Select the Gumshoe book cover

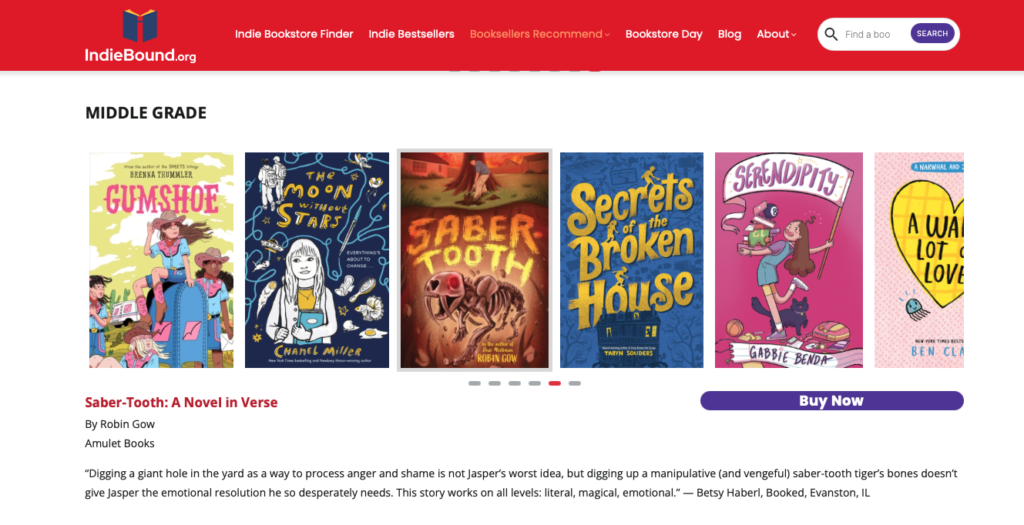tap(161, 260)
